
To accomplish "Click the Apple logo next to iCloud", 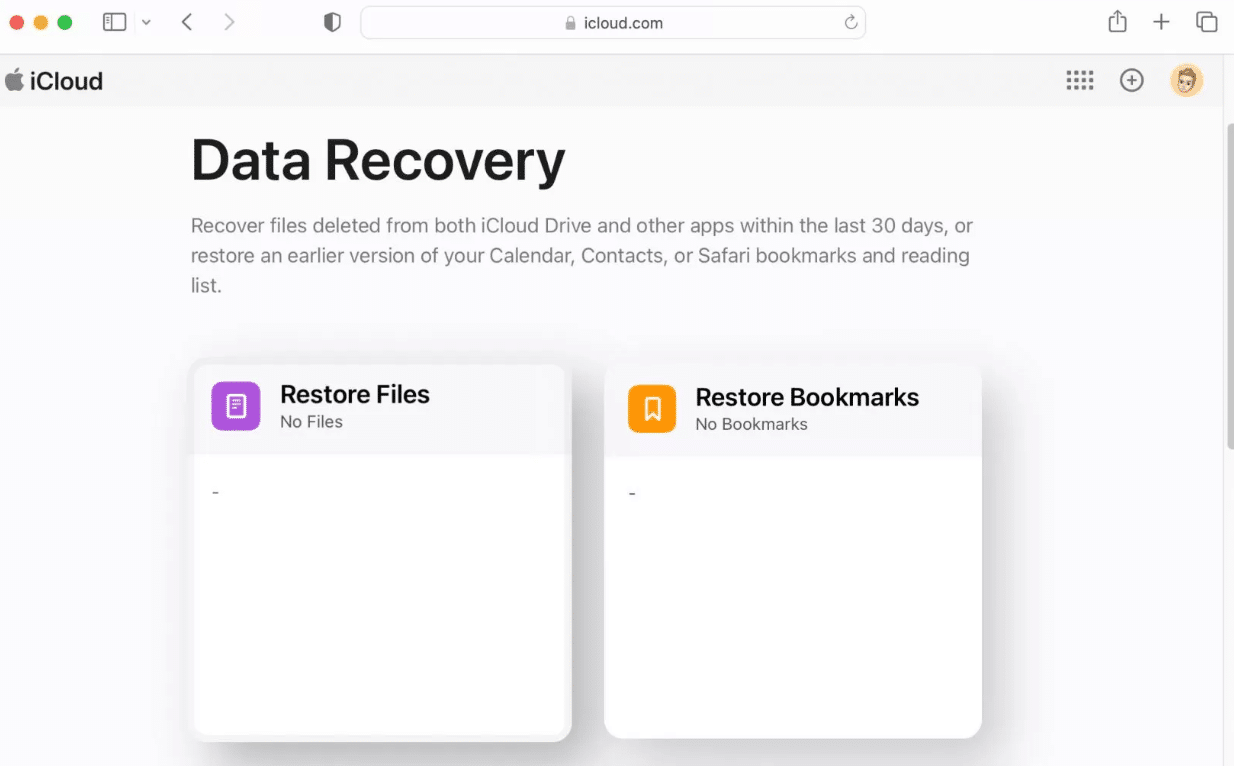I will point(14,80).
